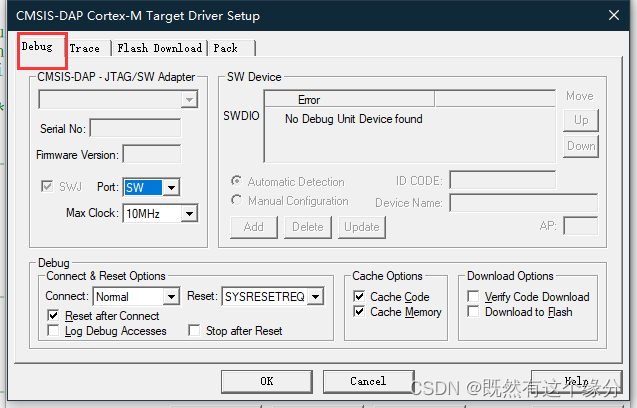Toggle Reset after Connect checkbox
This screenshot has height=408, width=637.
point(53,315)
